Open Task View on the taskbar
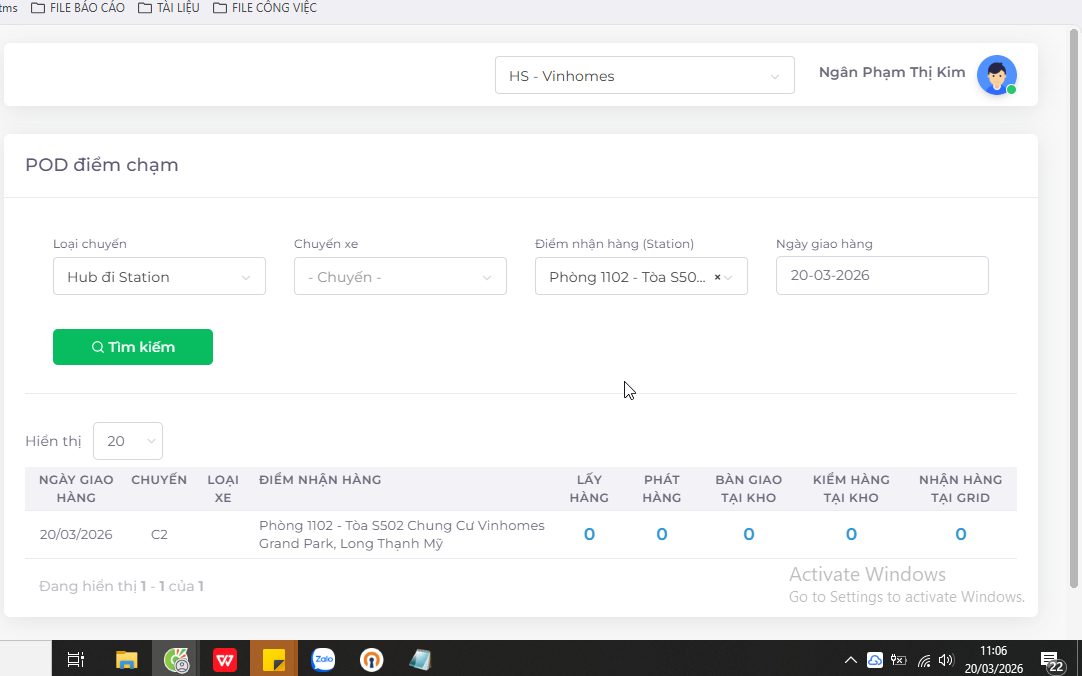 tap(76, 659)
